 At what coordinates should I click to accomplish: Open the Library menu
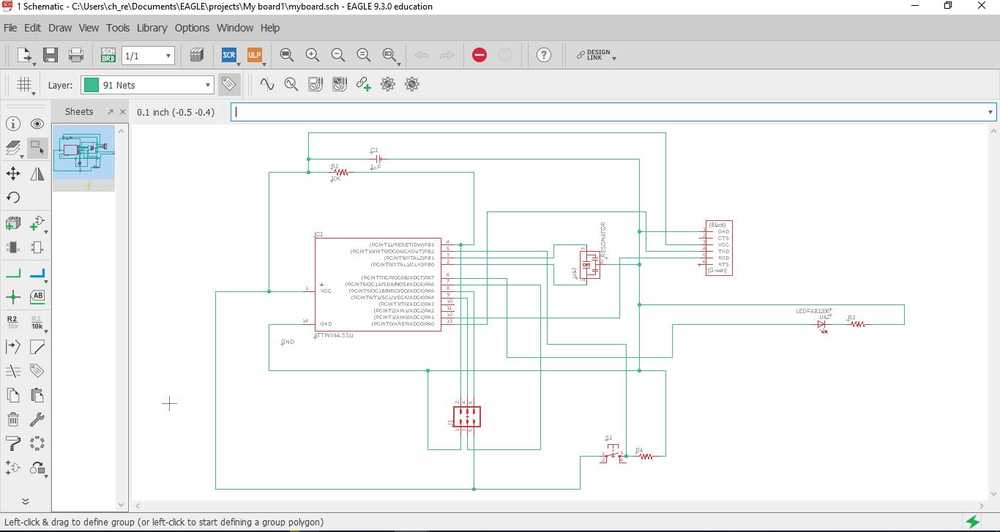click(152, 28)
